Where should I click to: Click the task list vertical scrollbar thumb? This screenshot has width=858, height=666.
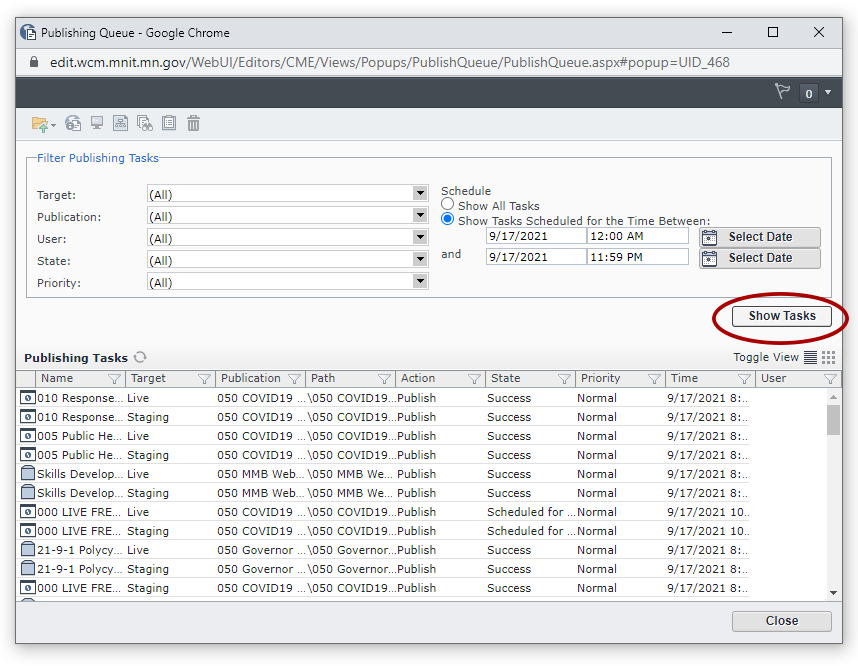point(834,420)
